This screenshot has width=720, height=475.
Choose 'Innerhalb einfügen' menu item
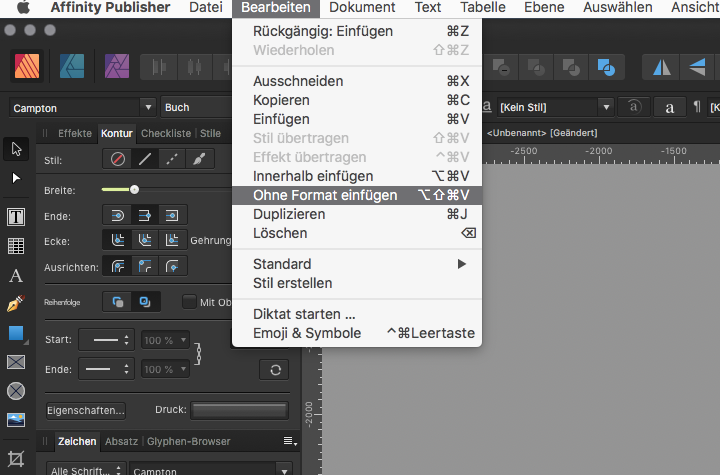357,176
